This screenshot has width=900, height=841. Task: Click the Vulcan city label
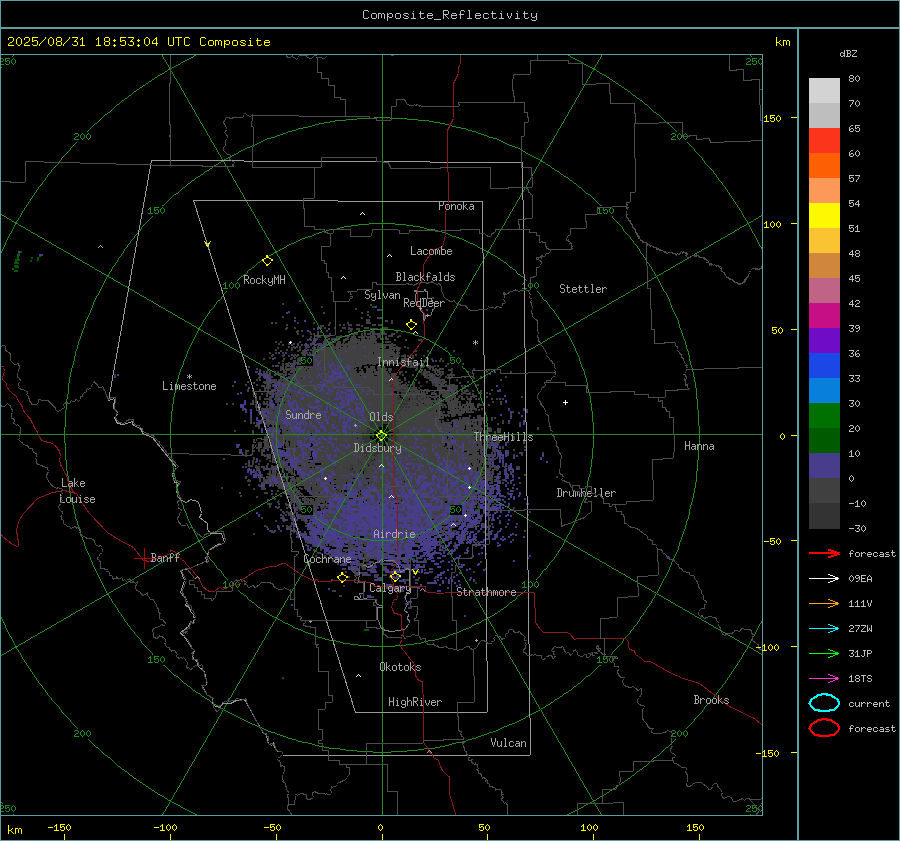coord(508,743)
